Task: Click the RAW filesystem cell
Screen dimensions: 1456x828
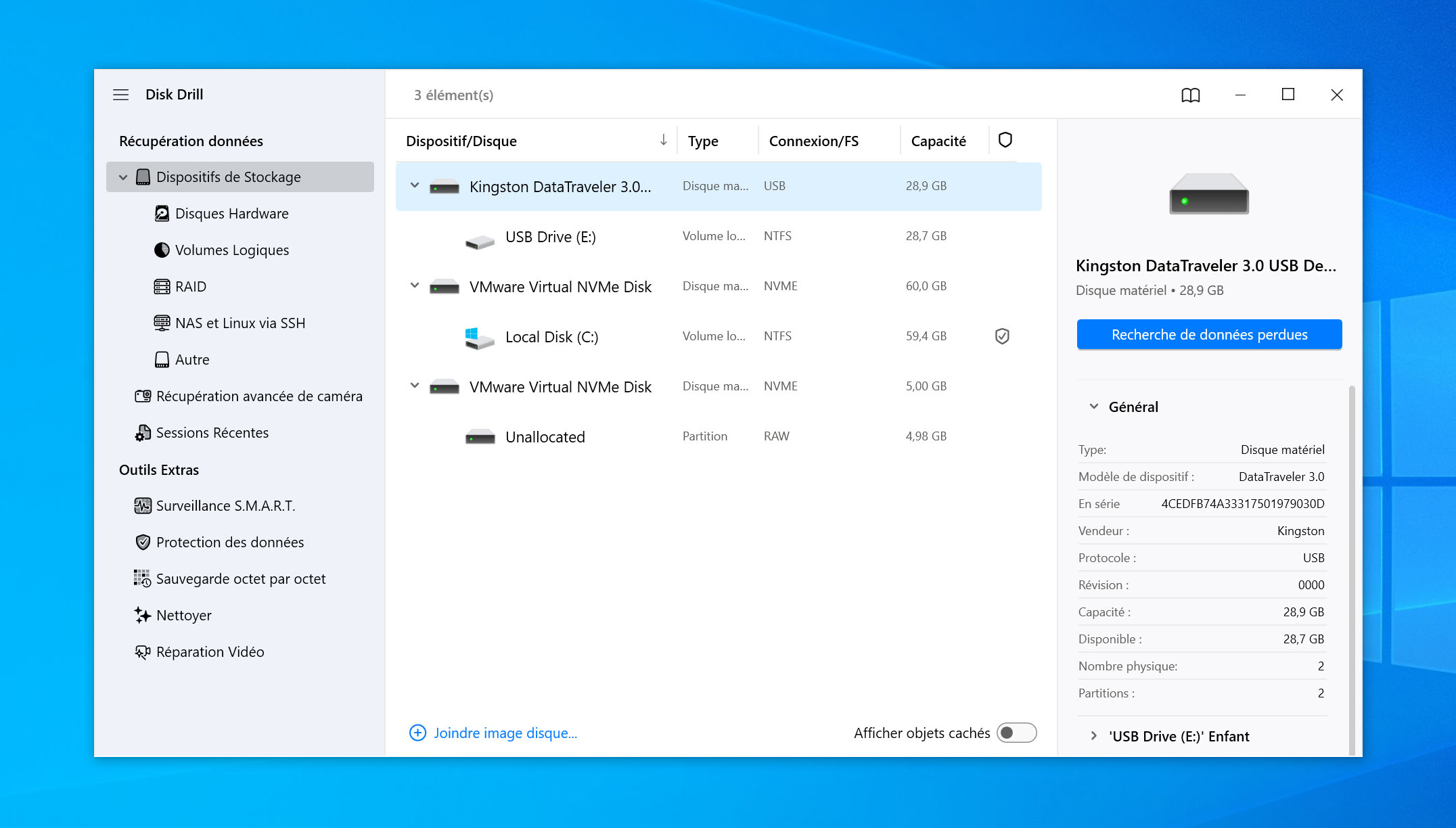Action: [x=777, y=436]
